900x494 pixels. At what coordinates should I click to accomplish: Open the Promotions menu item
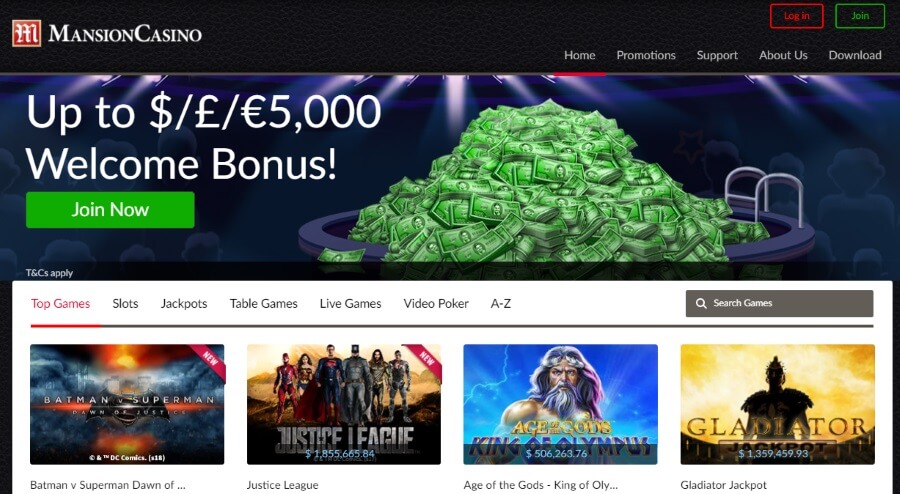(646, 55)
